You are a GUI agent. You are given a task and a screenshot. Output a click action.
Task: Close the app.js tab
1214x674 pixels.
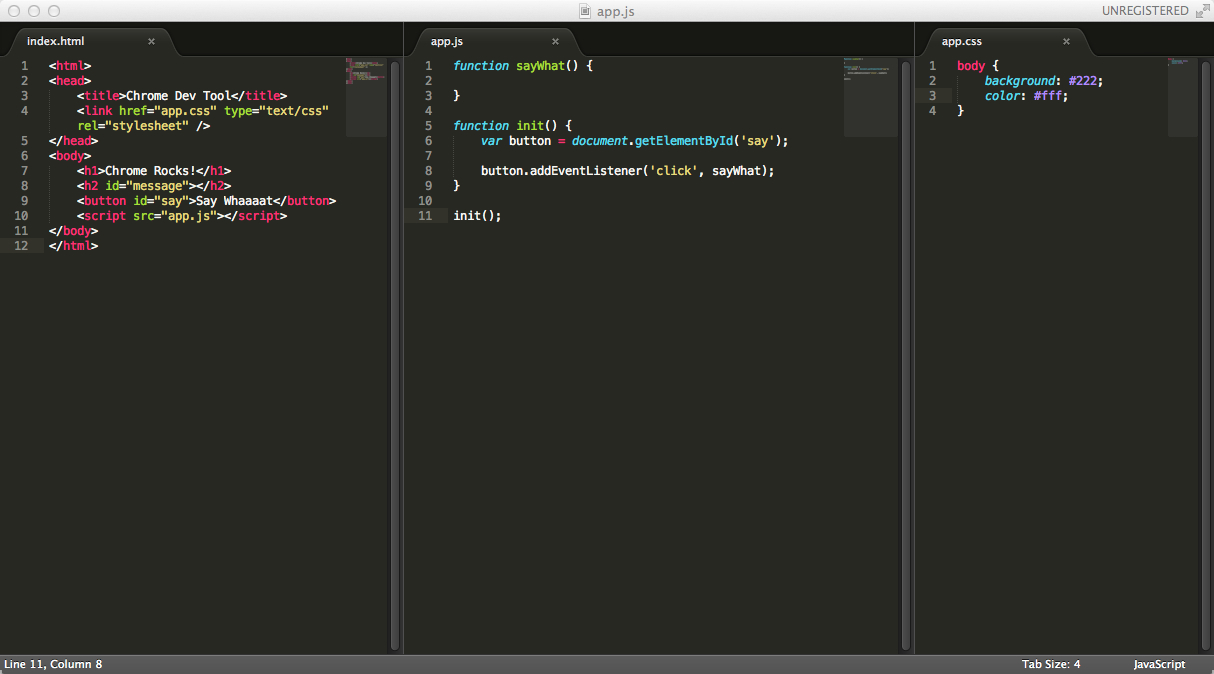[556, 42]
